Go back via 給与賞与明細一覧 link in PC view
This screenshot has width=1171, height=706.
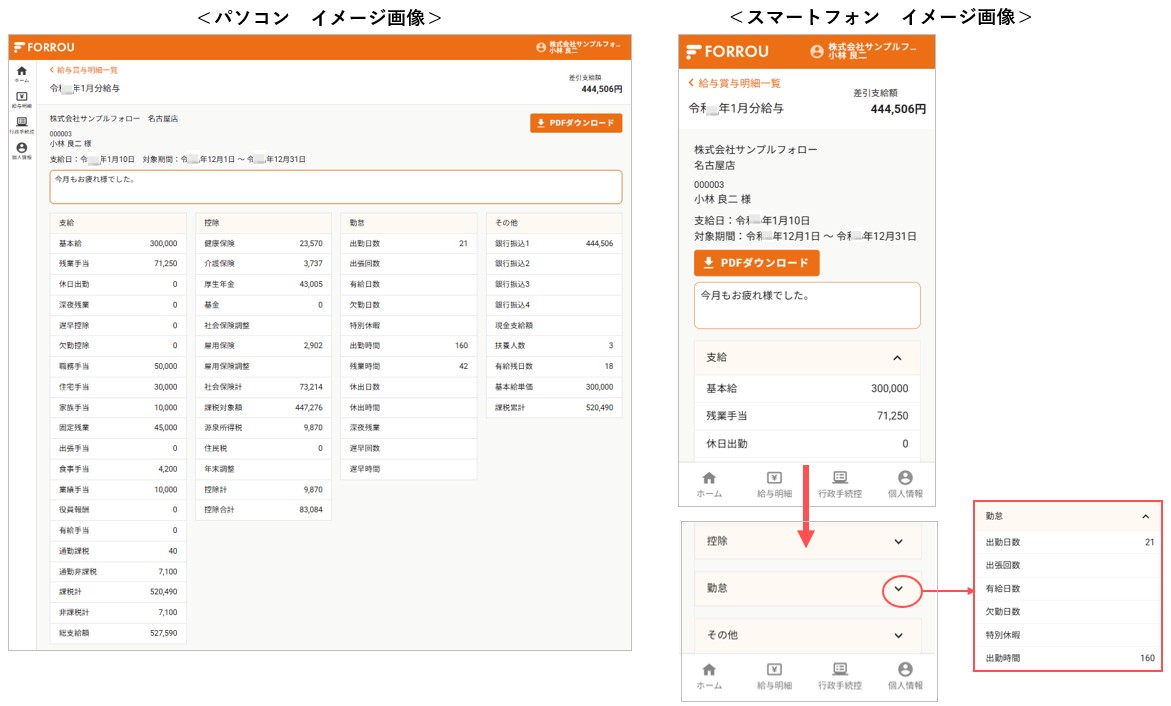[84, 70]
